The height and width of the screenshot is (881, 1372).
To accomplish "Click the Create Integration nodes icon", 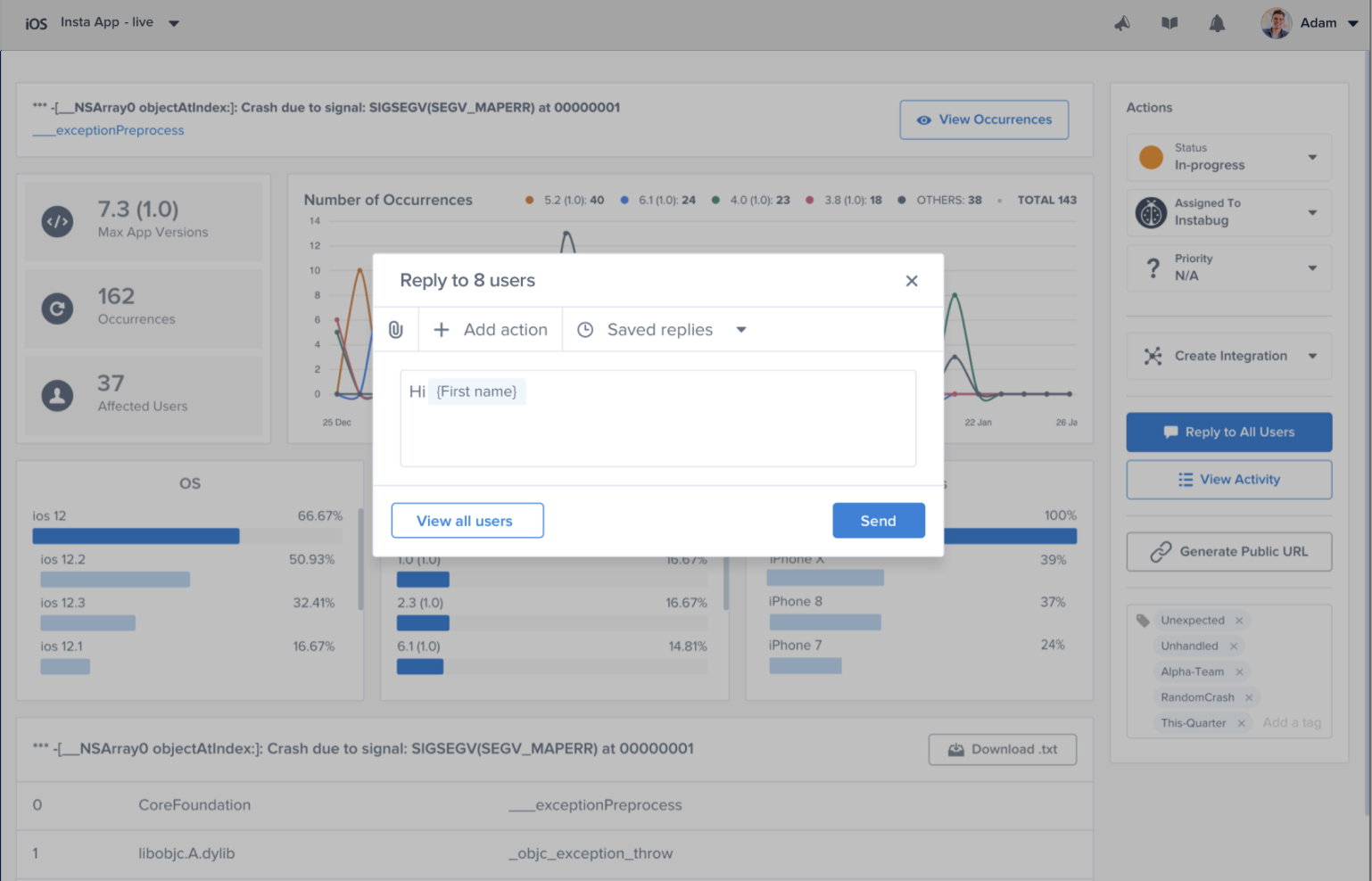I will [x=1153, y=356].
